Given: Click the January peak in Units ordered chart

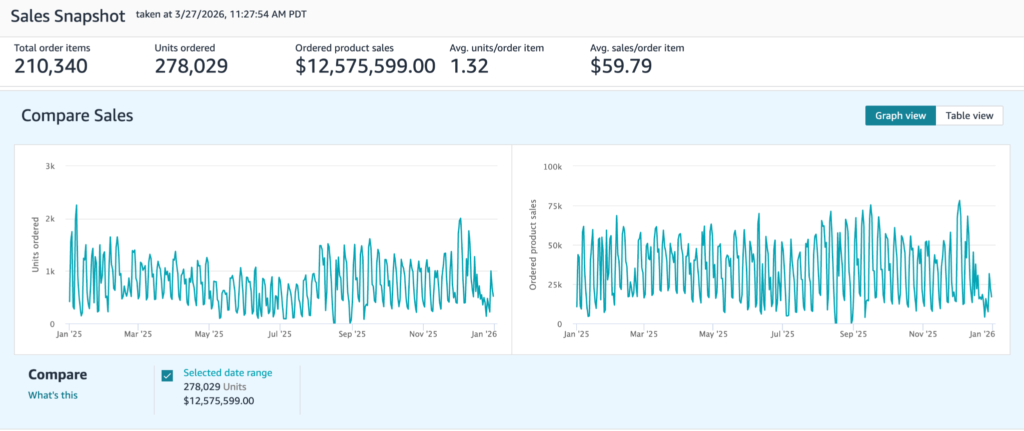Looking at the screenshot, I should pos(77,206).
